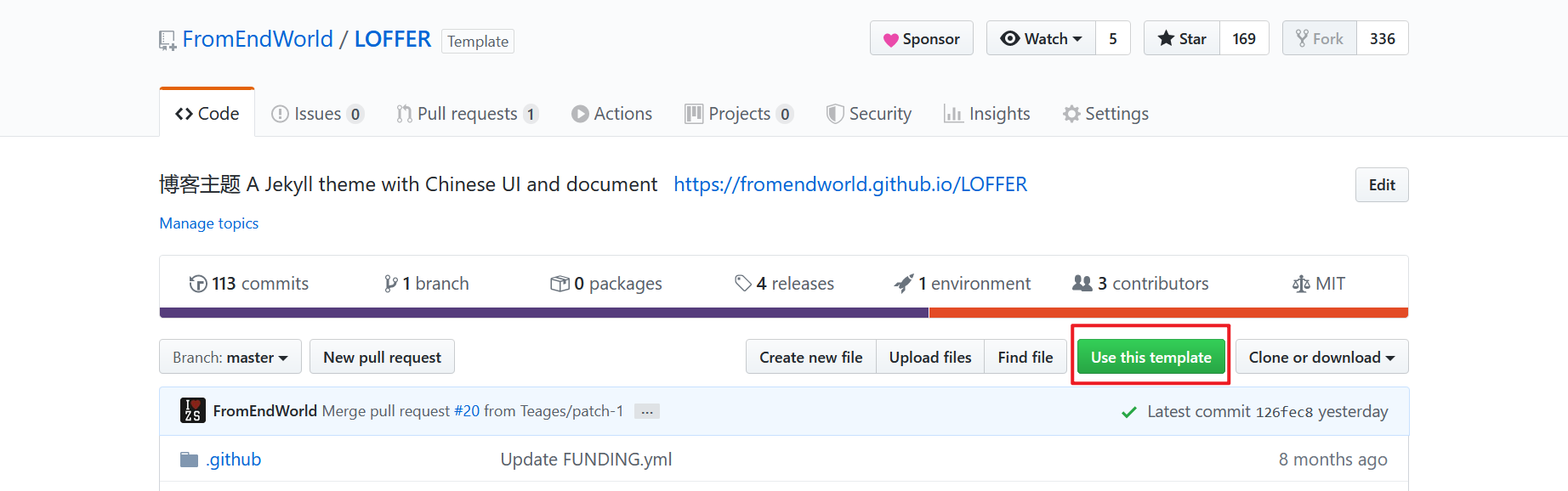Click Find file

point(1025,357)
